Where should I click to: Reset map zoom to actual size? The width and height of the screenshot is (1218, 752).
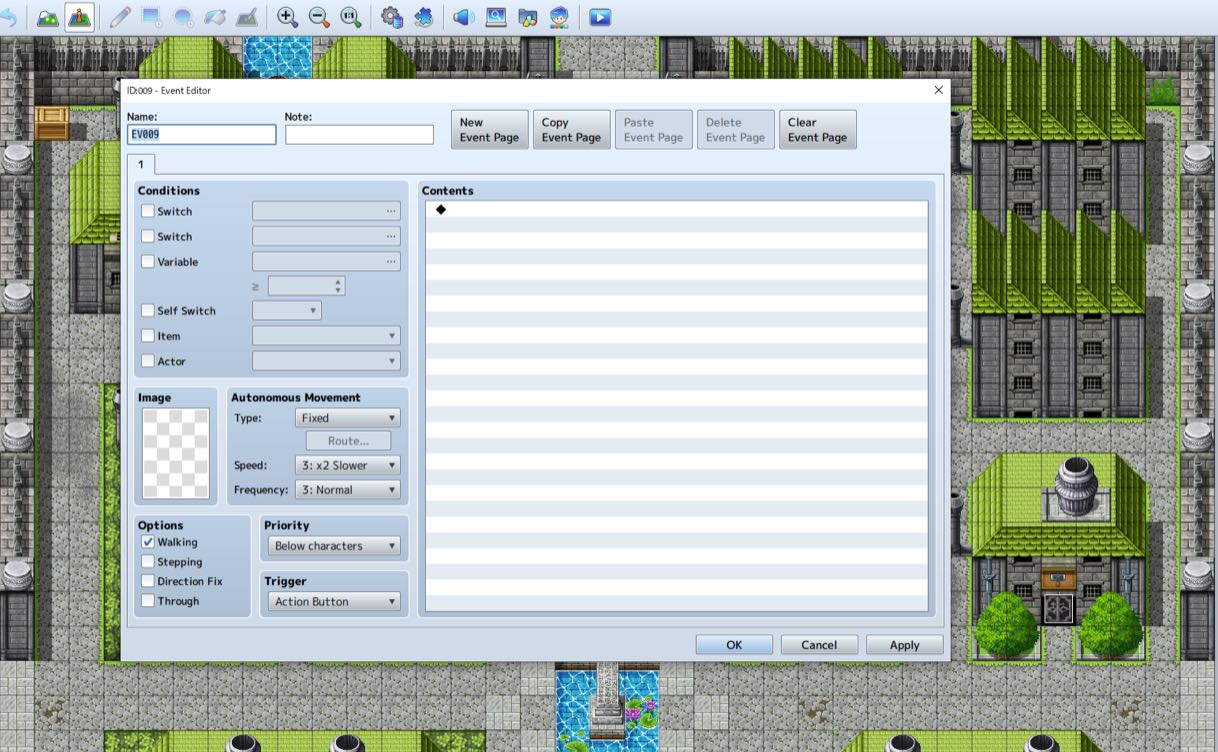[x=352, y=16]
